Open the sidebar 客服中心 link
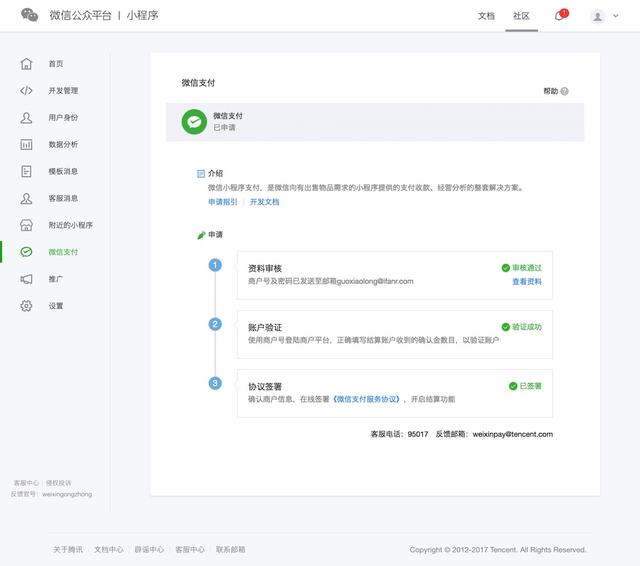640x566 pixels. click(26, 483)
